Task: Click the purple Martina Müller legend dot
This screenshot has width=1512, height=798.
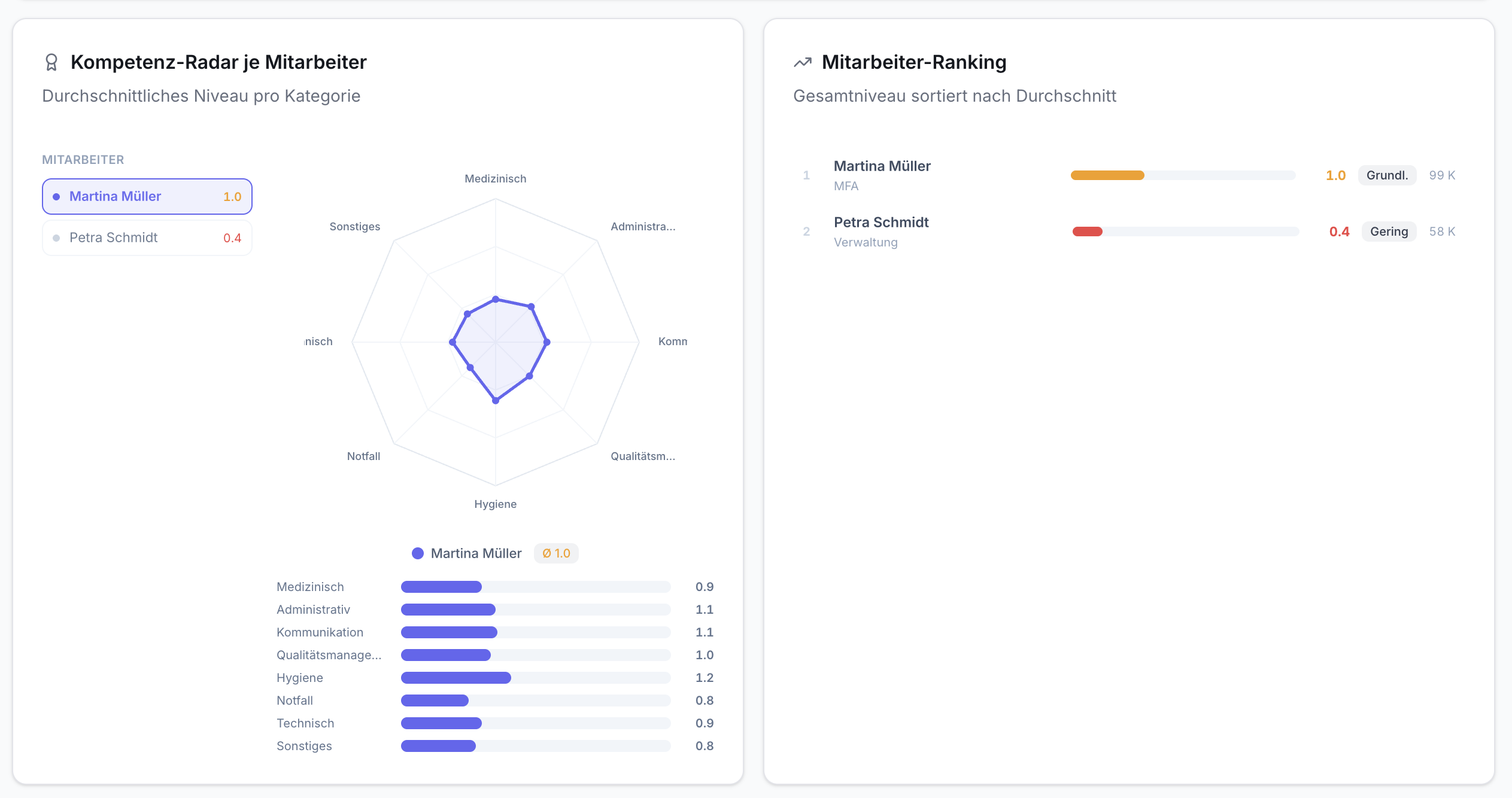Action: coord(418,553)
